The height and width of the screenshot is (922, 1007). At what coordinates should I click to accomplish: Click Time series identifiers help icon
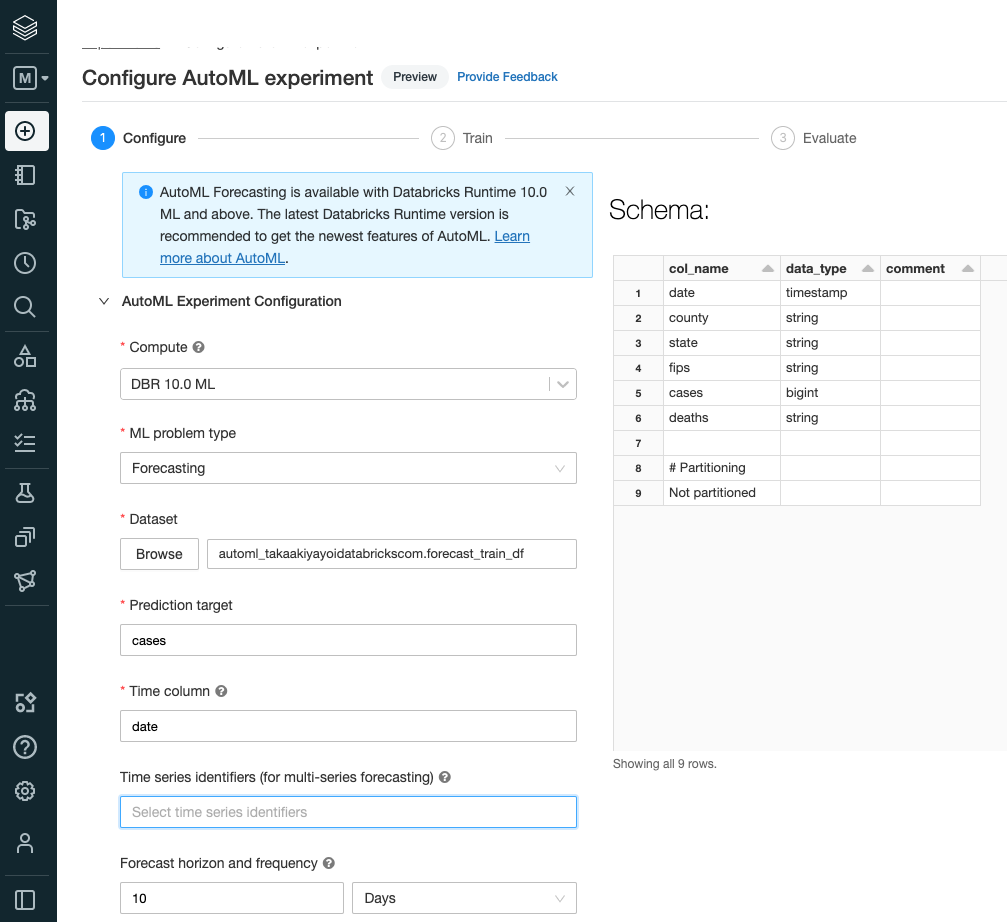tap(444, 777)
